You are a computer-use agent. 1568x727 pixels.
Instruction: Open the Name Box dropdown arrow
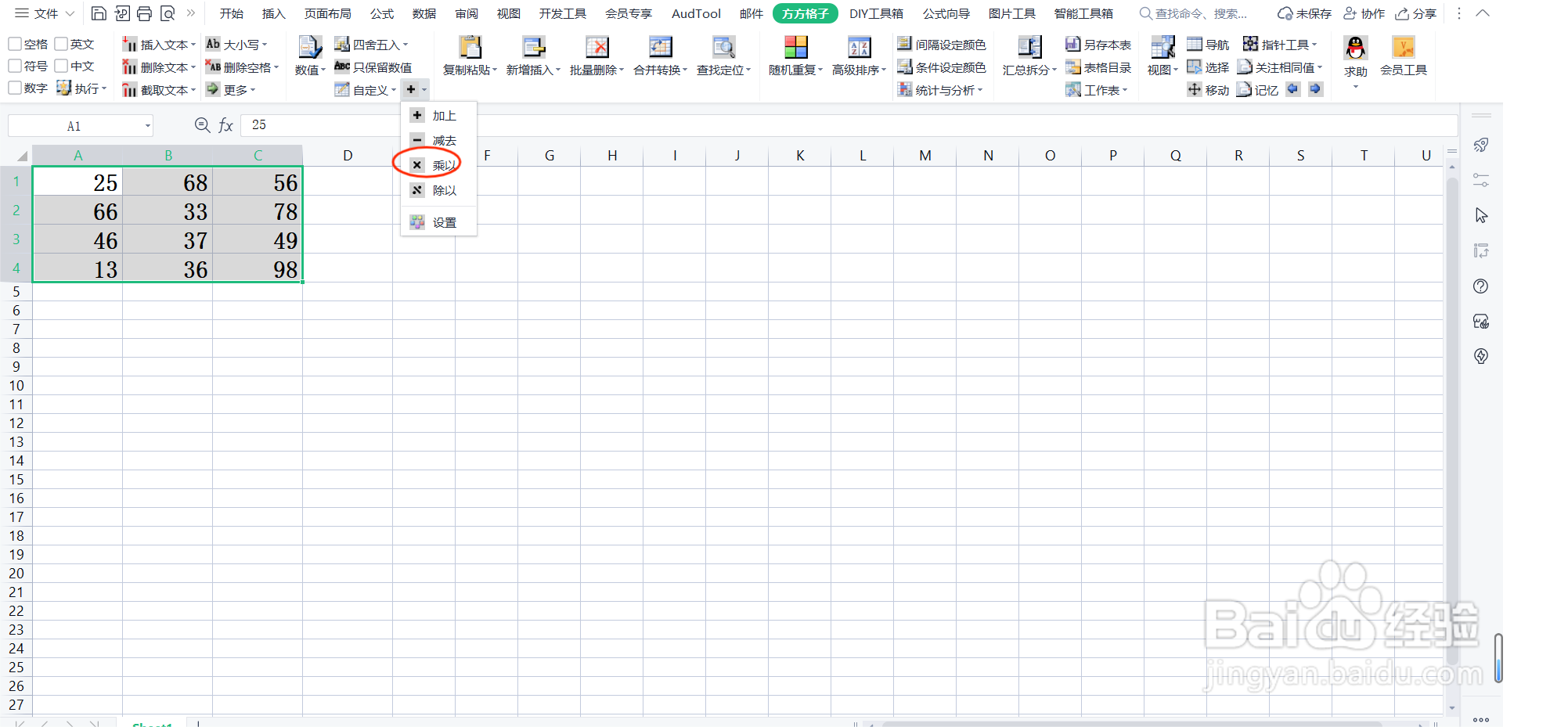147,126
